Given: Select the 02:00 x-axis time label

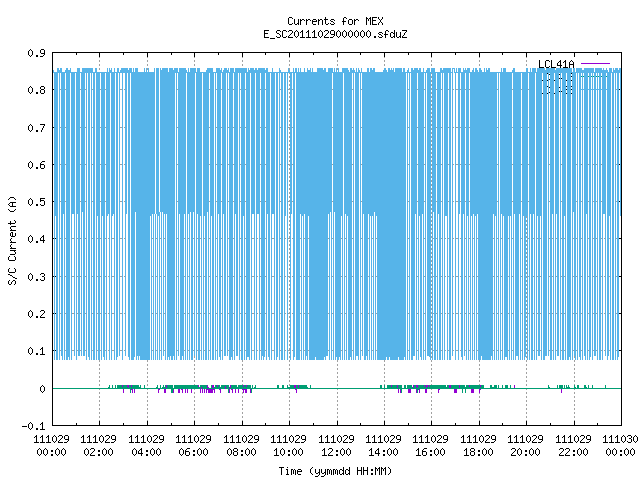Looking at the screenshot, I should click(98, 452).
